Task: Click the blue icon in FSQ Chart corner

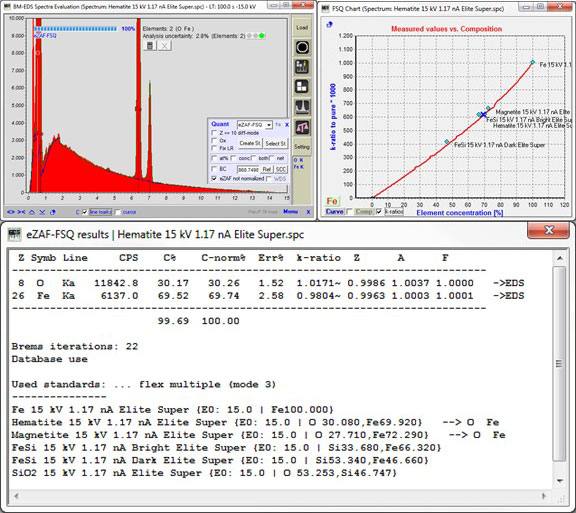Action: [330, 24]
